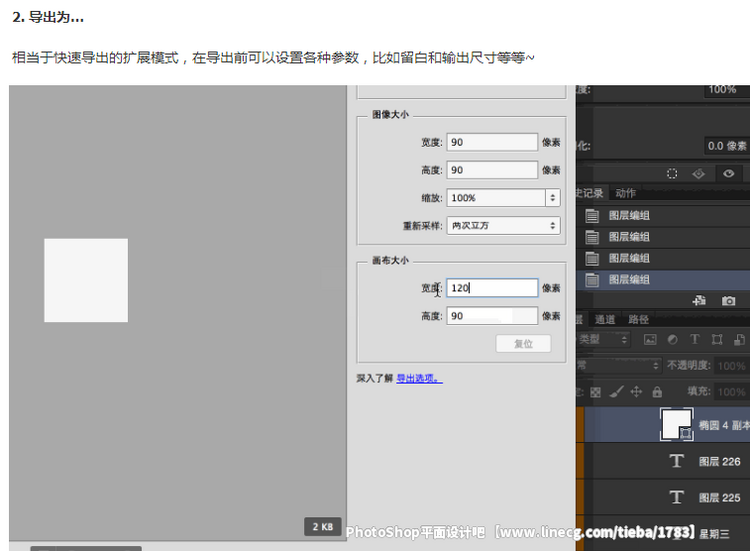Select the 椭圆 4 副本 layer name

723,425
